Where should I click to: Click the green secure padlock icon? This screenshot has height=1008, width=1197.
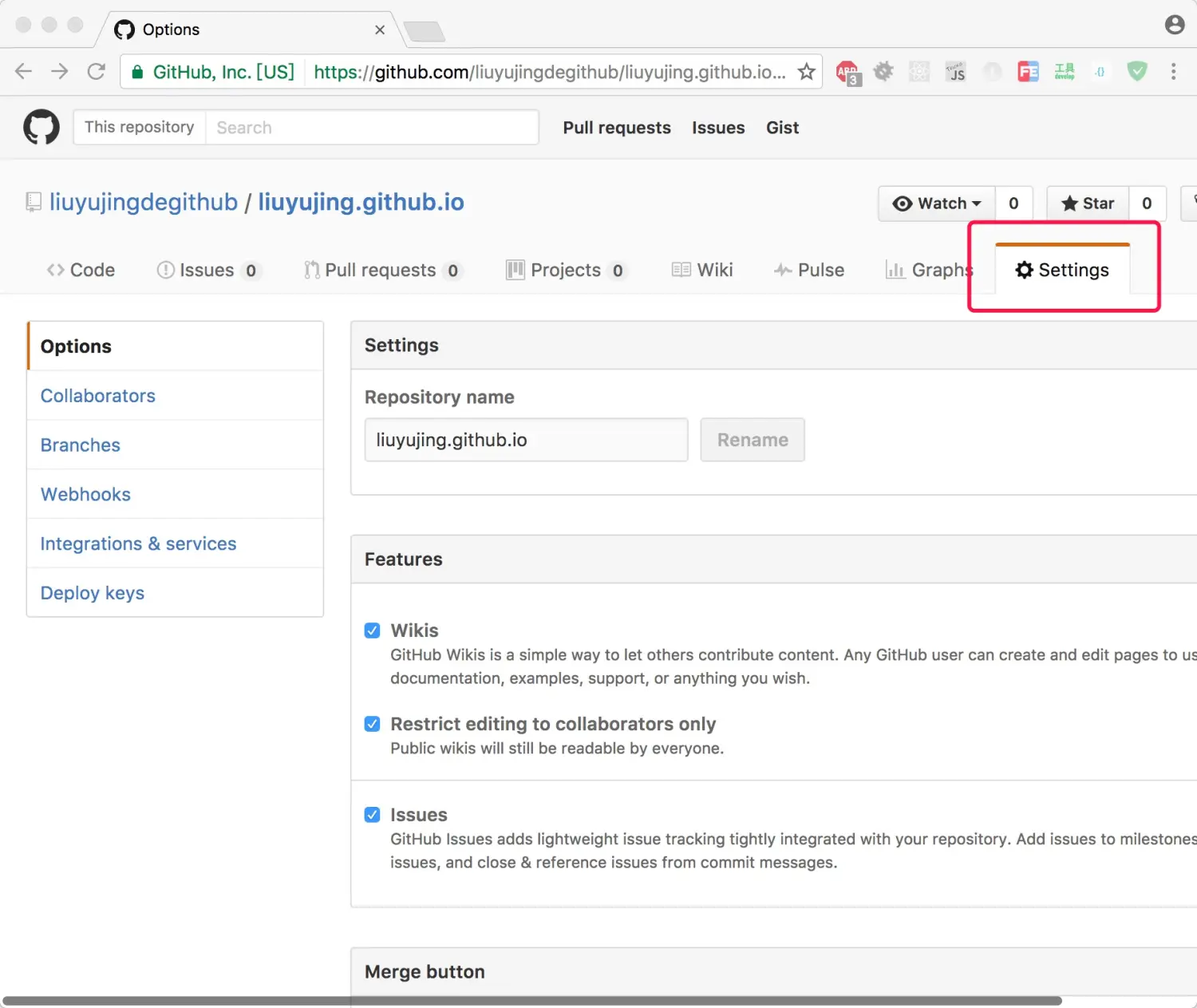coord(137,72)
